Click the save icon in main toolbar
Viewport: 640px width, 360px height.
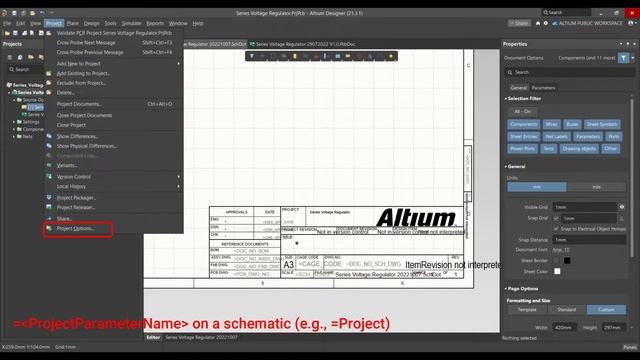16,33
